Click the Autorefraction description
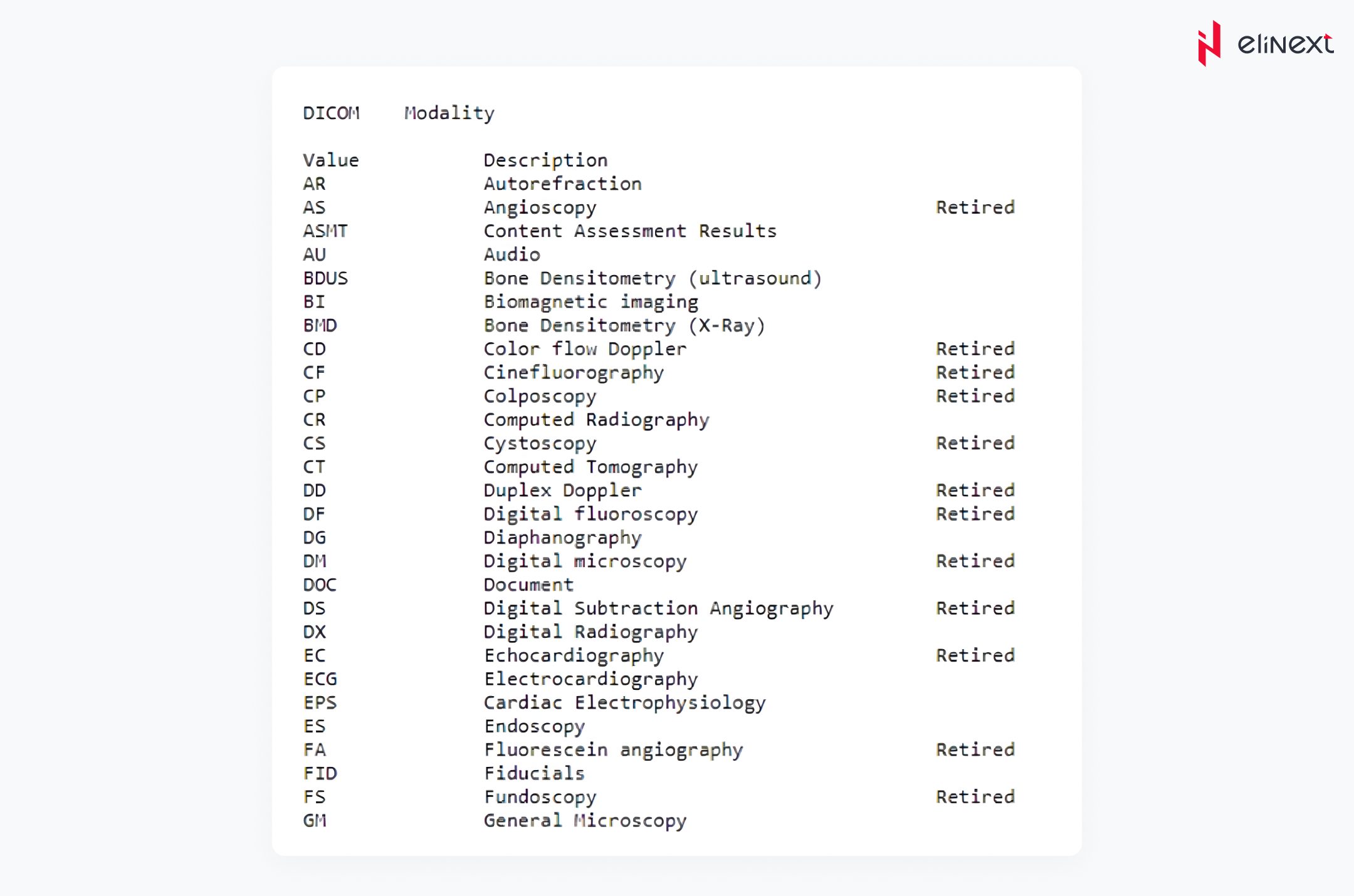1354x896 pixels. pos(562,184)
